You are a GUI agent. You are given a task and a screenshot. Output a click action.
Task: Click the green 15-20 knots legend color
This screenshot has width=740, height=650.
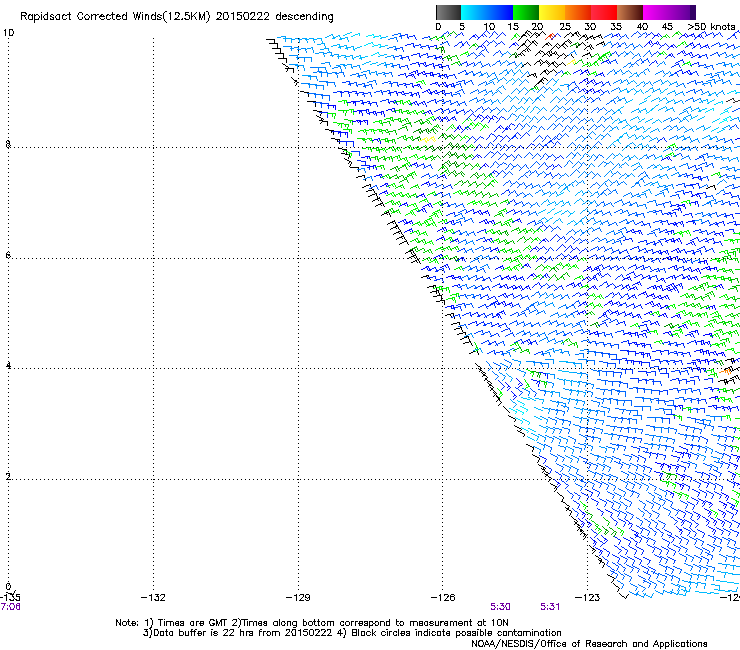[x=526, y=12]
